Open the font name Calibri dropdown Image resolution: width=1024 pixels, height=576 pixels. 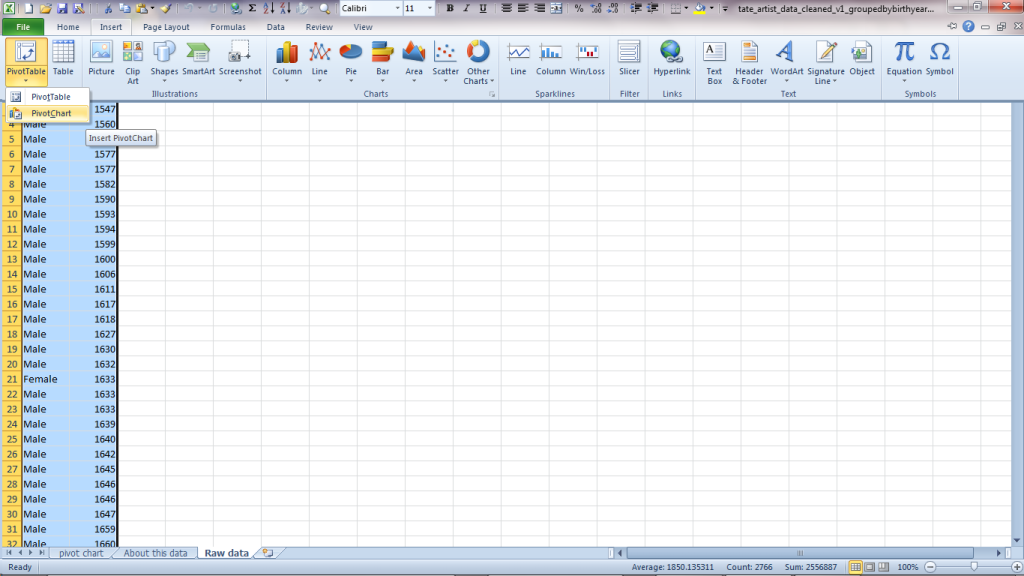(x=397, y=8)
